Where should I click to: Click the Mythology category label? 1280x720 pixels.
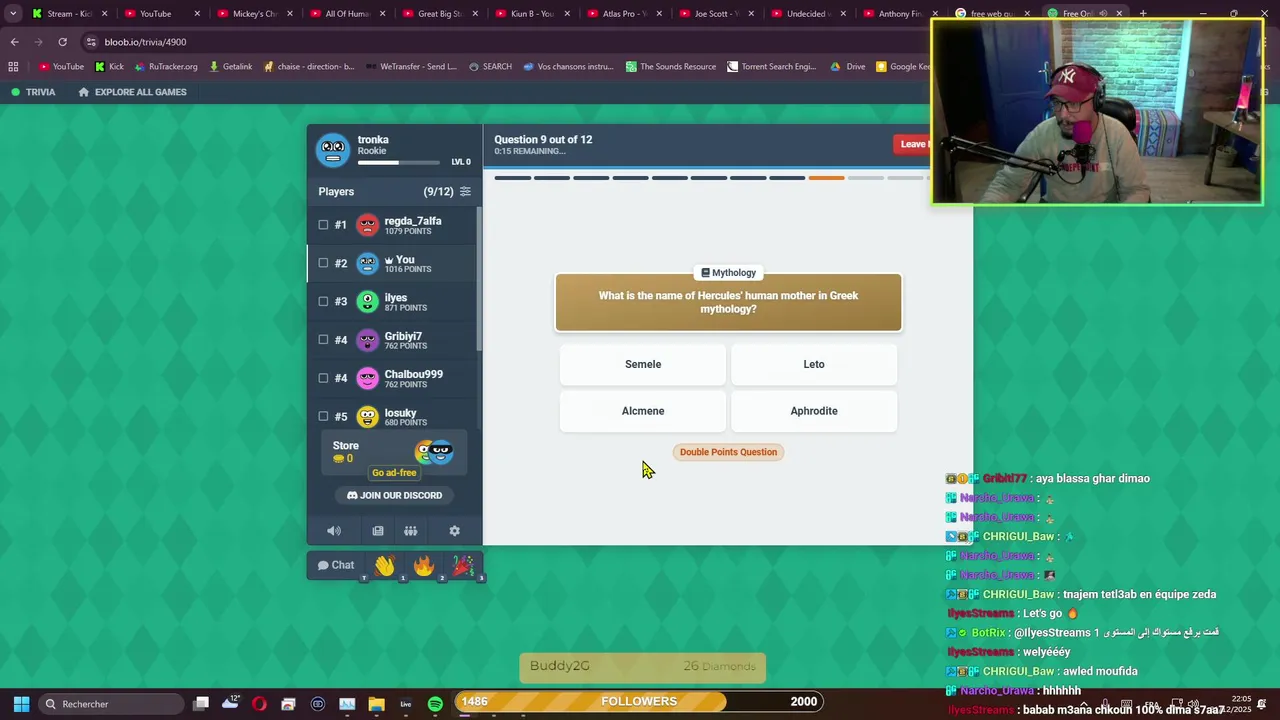[x=728, y=272]
